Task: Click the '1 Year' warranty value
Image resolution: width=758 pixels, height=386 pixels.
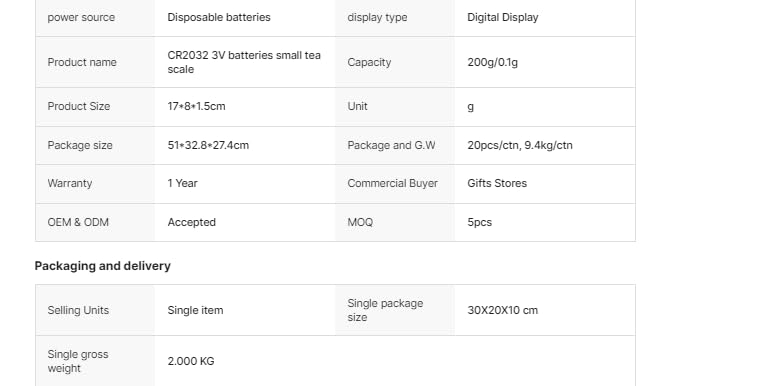Action: click(x=182, y=183)
